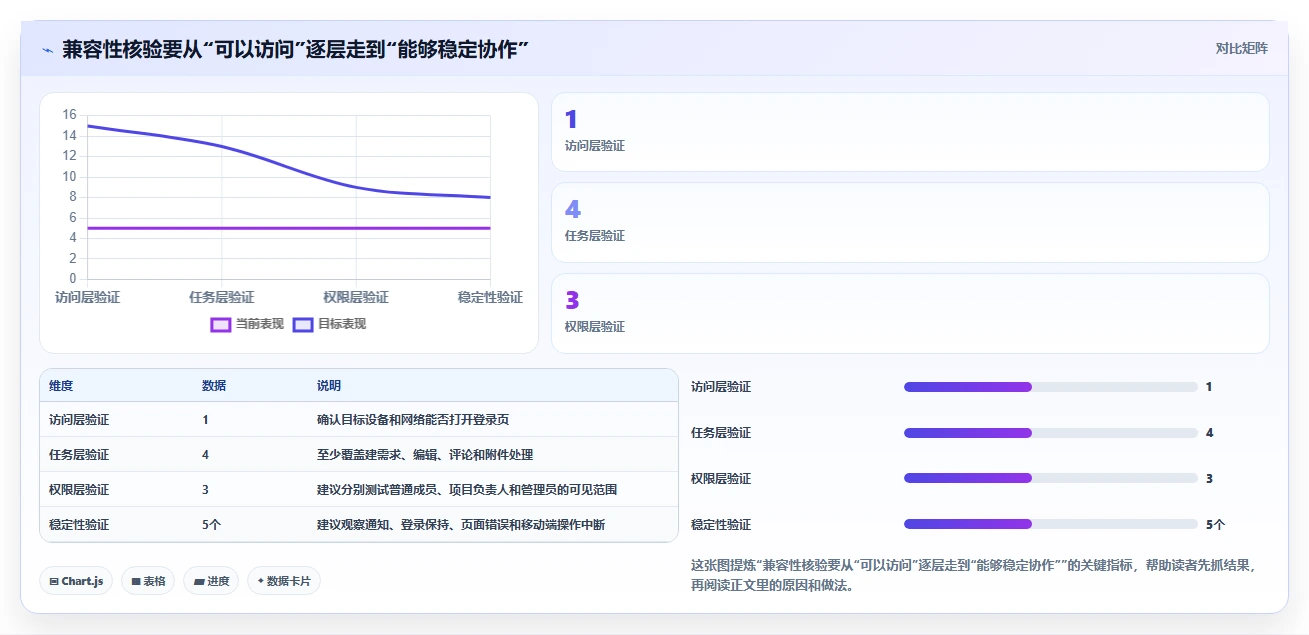Image resolution: width=1309 pixels, height=635 pixels.
Task: Select the 数据卡片 tag chip
Action: tap(284, 581)
